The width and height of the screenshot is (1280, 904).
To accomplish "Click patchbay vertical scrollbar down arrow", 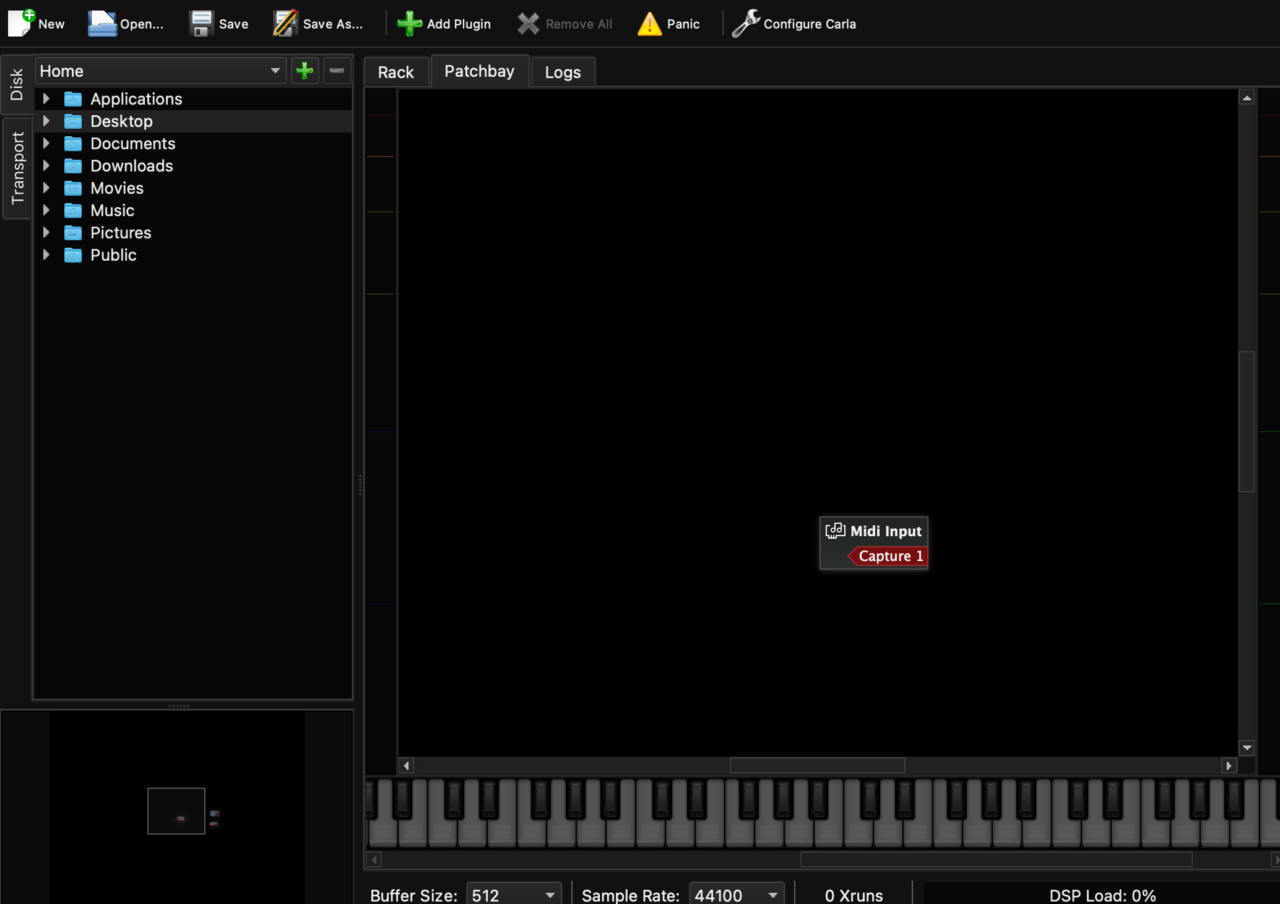I will tap(1246, 748).
